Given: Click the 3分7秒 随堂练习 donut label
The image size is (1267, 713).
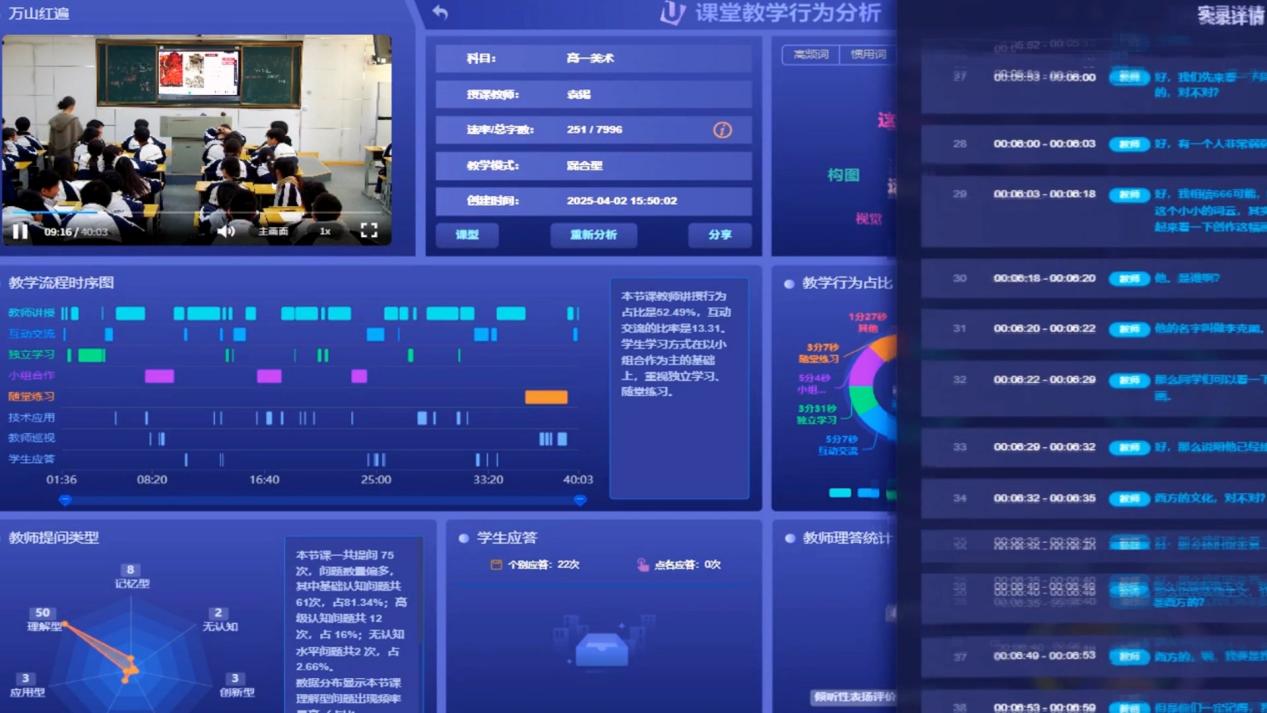Looking at the screenshot, I should pyautogui.click(x=819, y=353).
